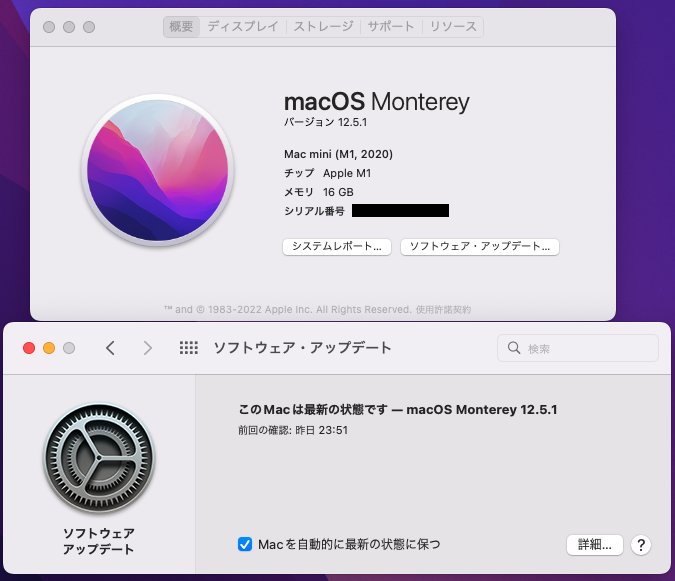Click the ソフトウェア・アップデート... button in About window
675x581 pixels.
480,247
